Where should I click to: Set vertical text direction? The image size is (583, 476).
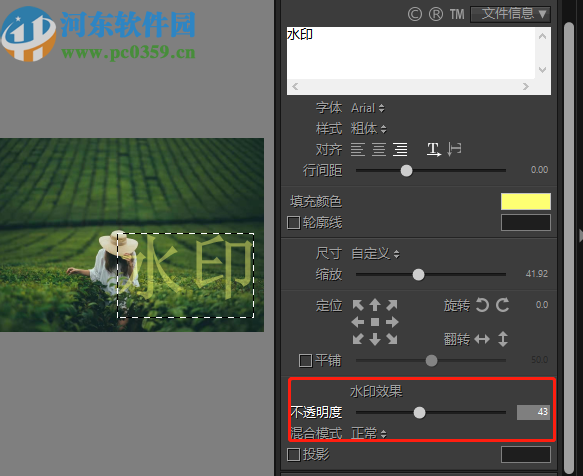[x=454, y=149]
